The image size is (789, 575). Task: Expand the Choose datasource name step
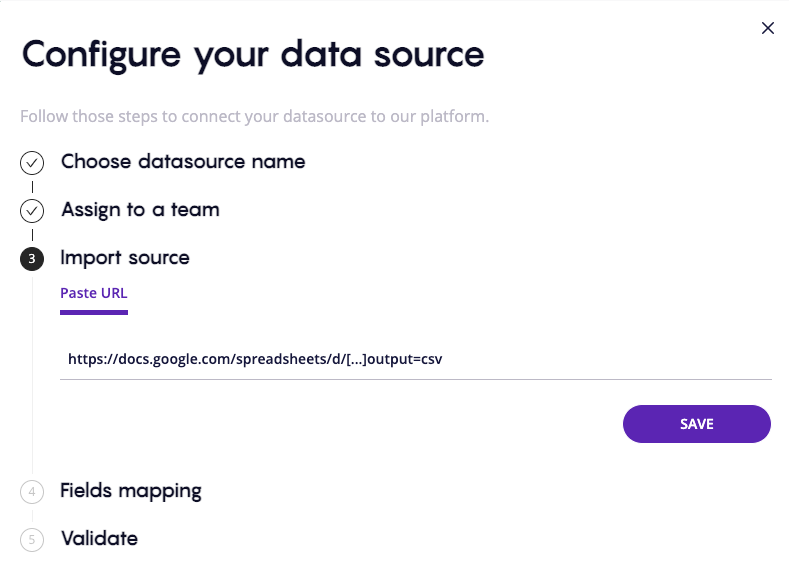coord(183,161)
